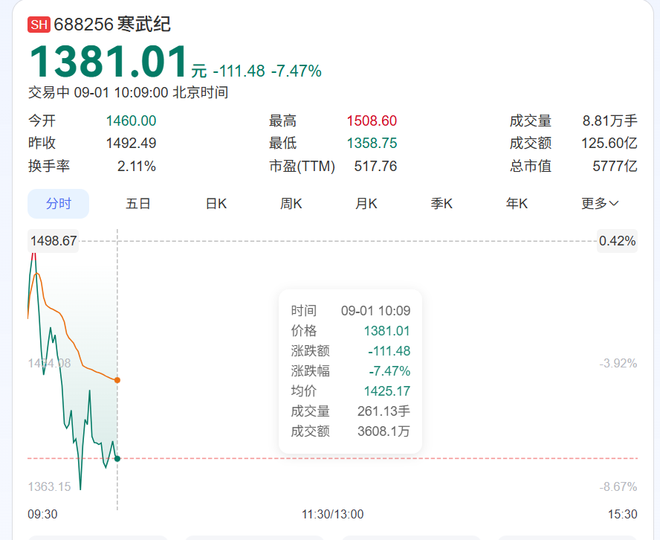Click the 09:30 start time label
Viewport: 660px width, 540px height.
coord(42,514)
